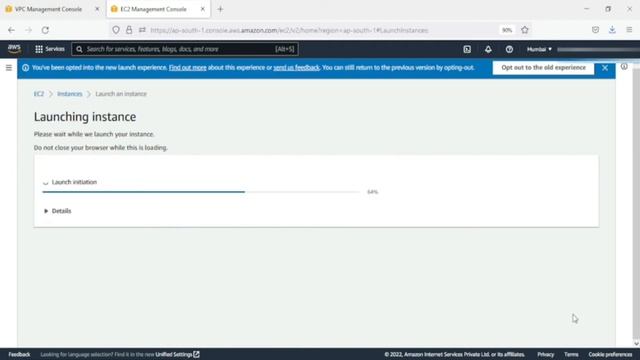The width and height of the screenshot is (640, 360).
Task: Click the padlock site security icon
Action: (129, 30)
